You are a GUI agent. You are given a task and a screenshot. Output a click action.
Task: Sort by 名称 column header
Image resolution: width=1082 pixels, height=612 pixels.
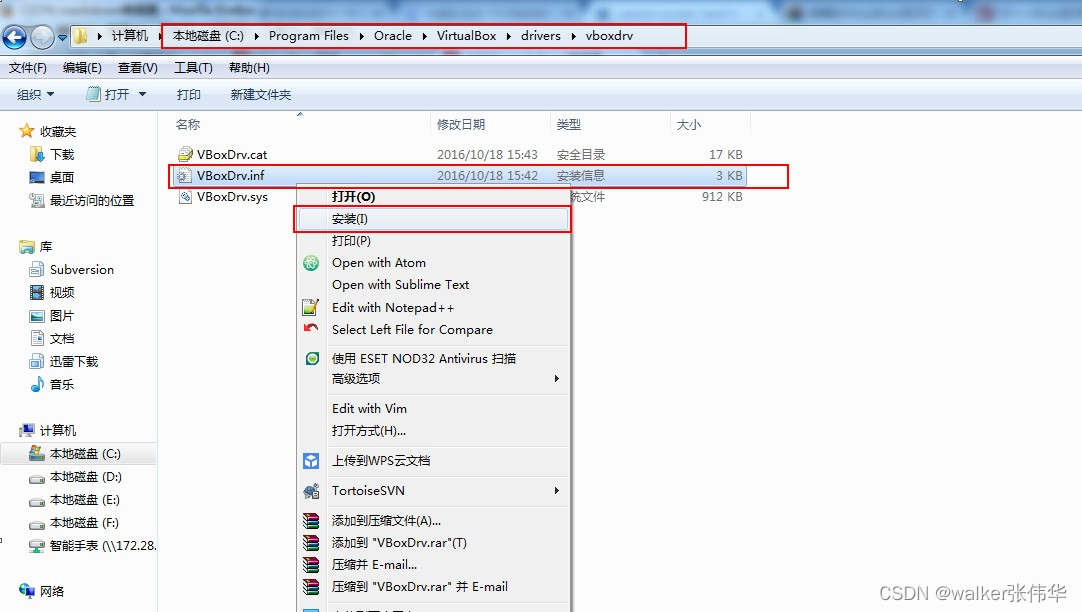[188, 124]
